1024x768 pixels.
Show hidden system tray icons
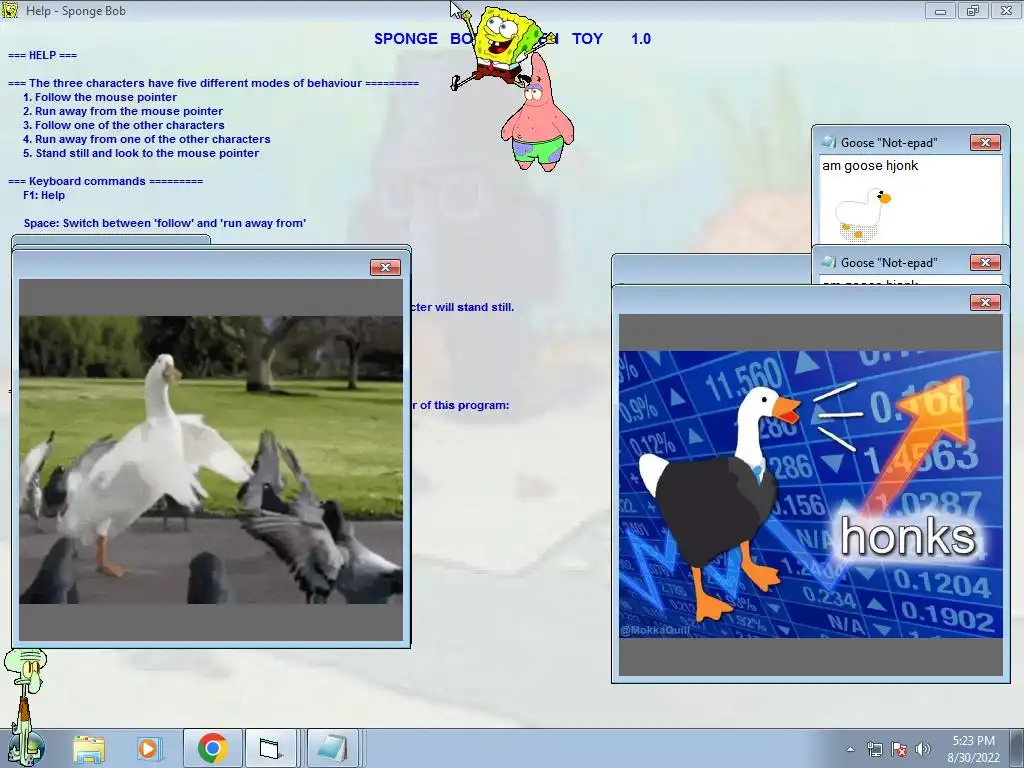click(850, 749)
